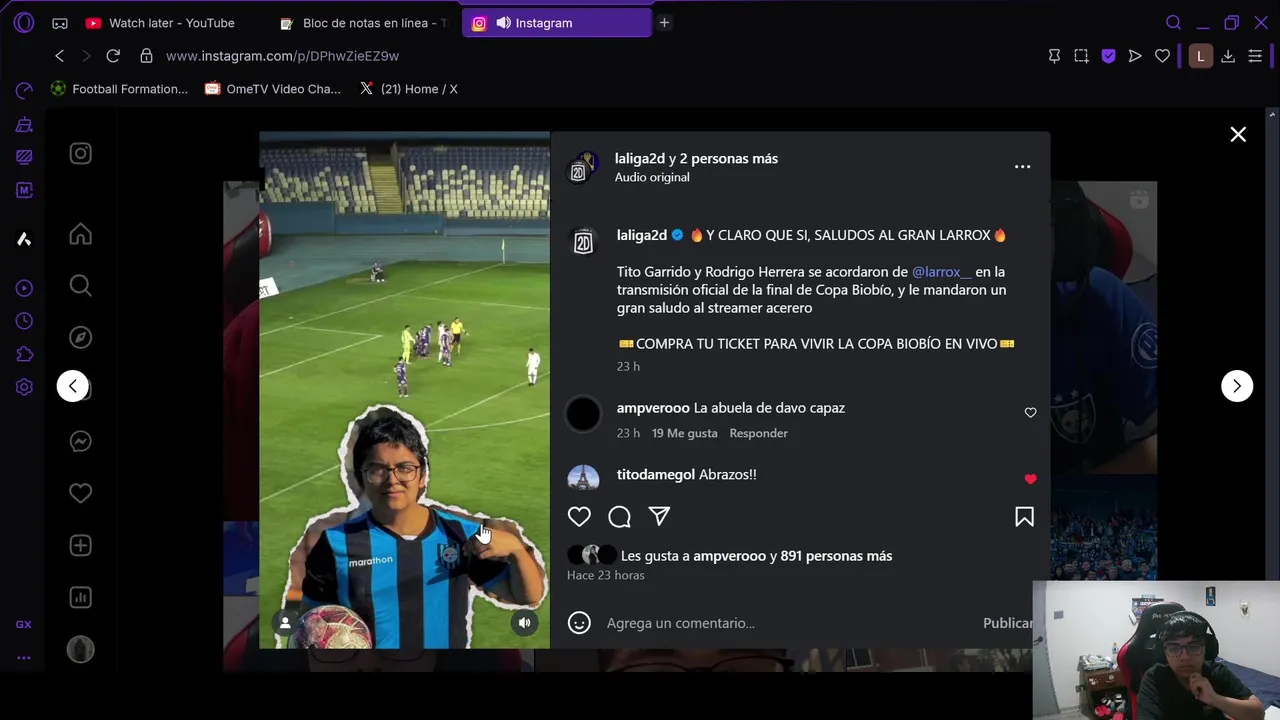This screenshot has height=720, width=1280.
Task: Open the Explore compass icon
Action: click(81, 337)
